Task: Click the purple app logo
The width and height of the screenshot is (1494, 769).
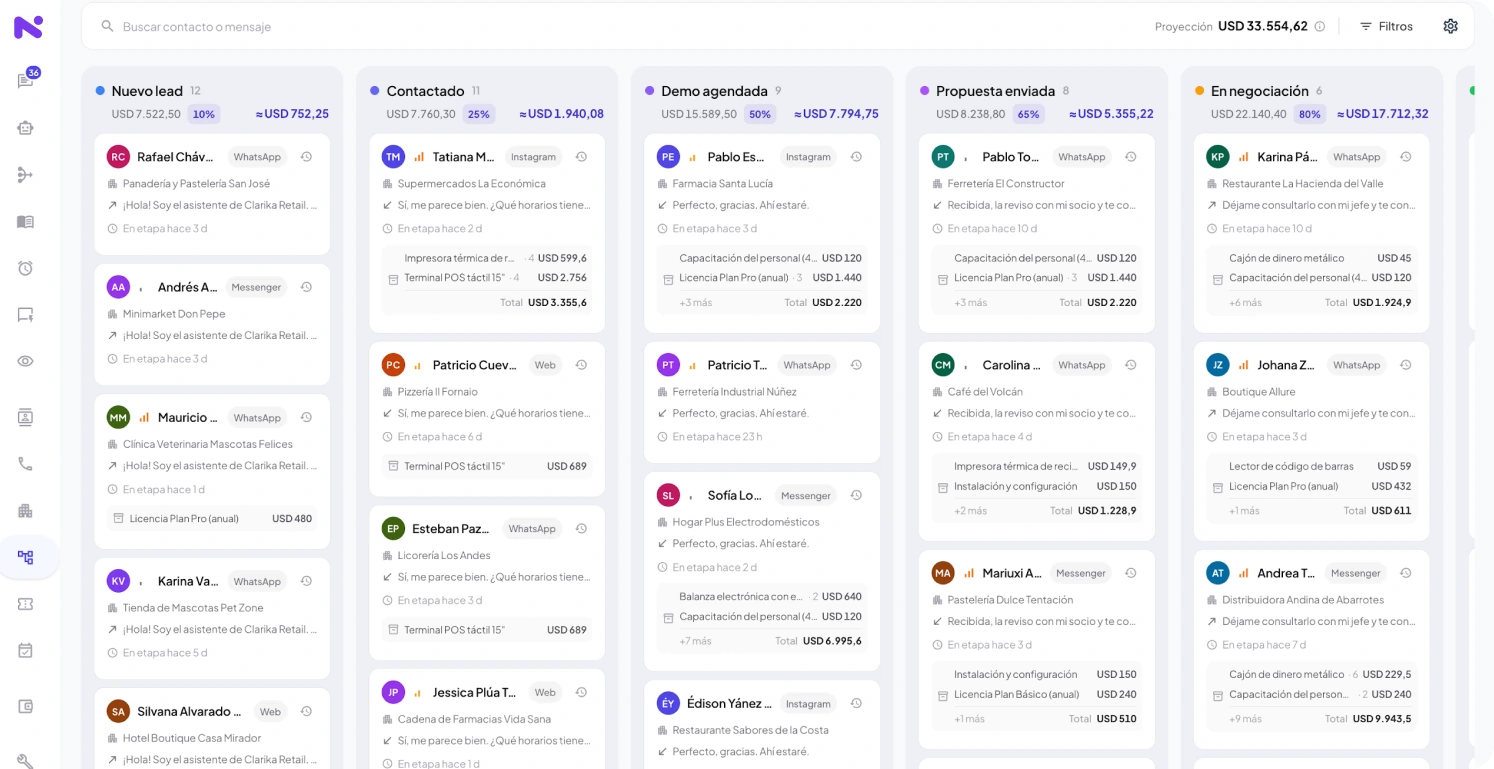Action: pos(28,27)
